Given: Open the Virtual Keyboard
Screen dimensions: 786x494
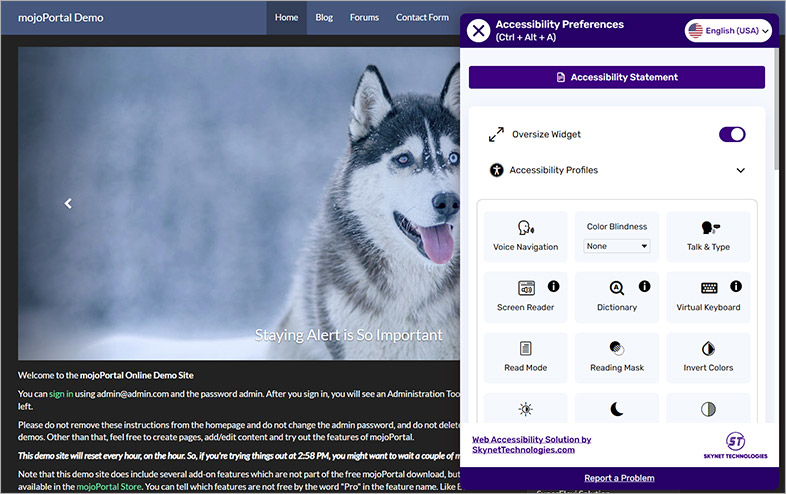Looking at the screenshot, I should (708, 297).
